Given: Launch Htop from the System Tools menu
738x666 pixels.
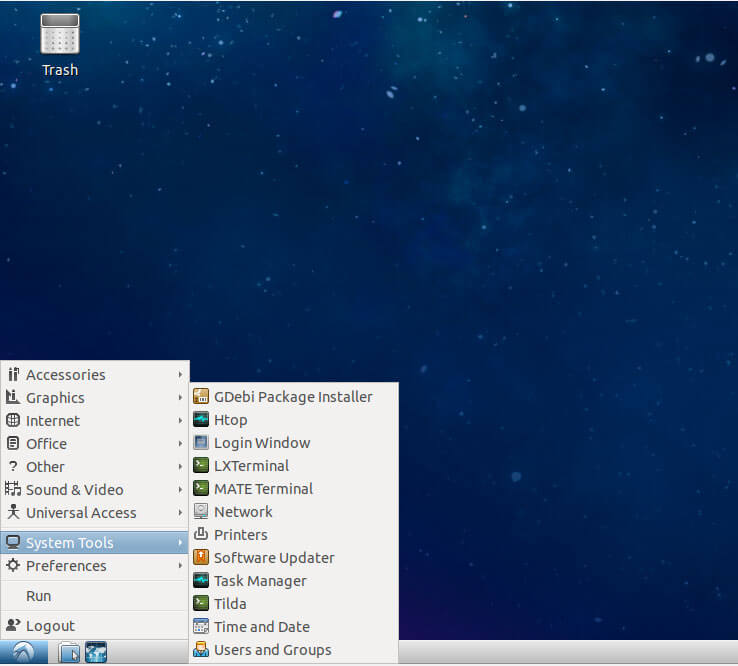Looking at the screenshot, I should pyautogui.click(x=294, y=419).
